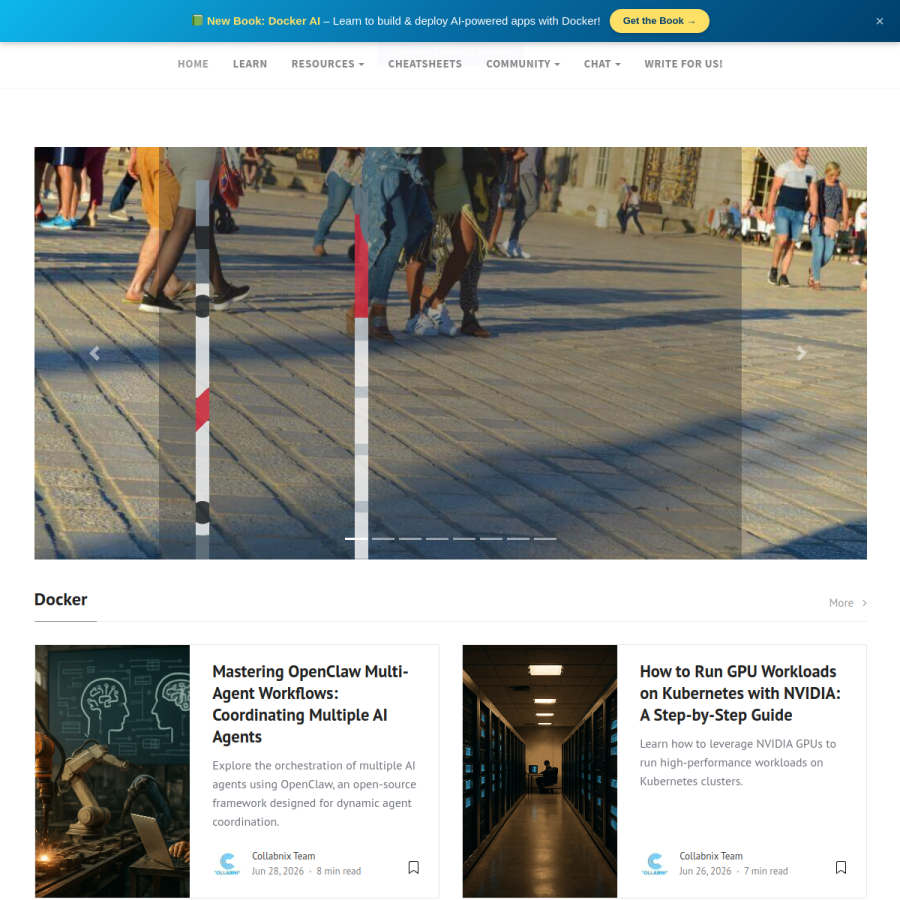
Task: Expand the Community dropdown menu
Action: [x=523, y=64]
